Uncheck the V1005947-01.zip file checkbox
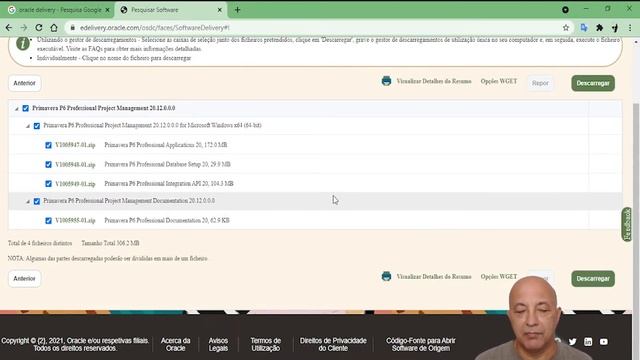Screen dimensions: 640x360 coord(48,145)
